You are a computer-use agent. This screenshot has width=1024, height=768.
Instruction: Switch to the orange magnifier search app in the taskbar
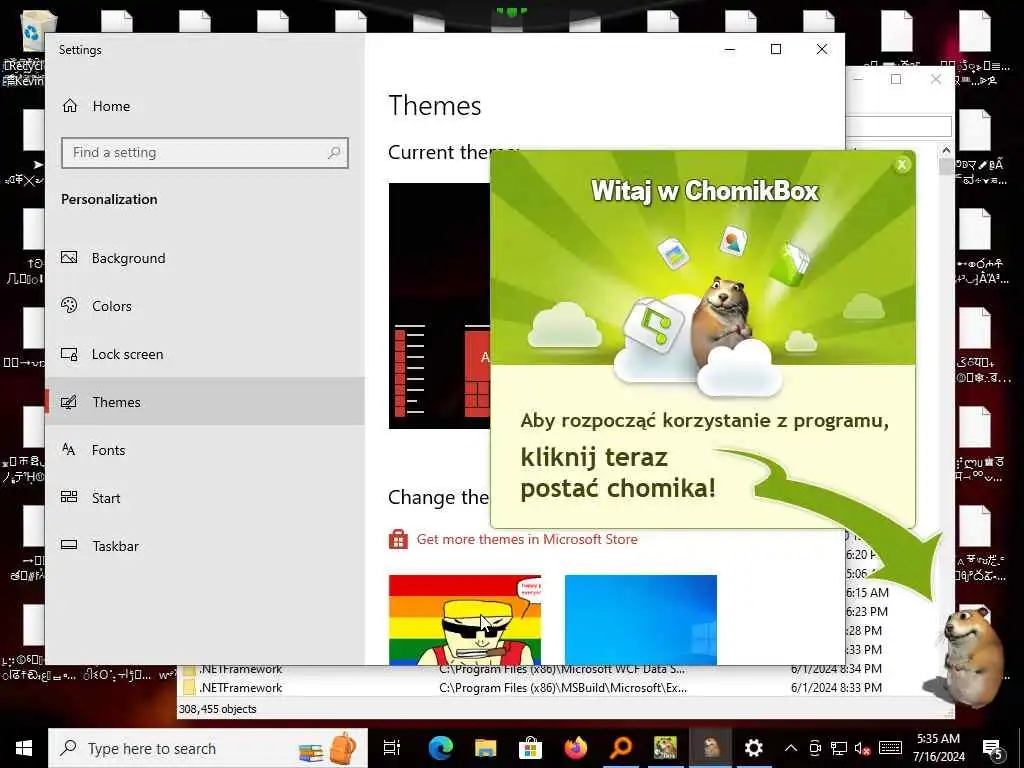pyautogui.click(x=620, y=748)
